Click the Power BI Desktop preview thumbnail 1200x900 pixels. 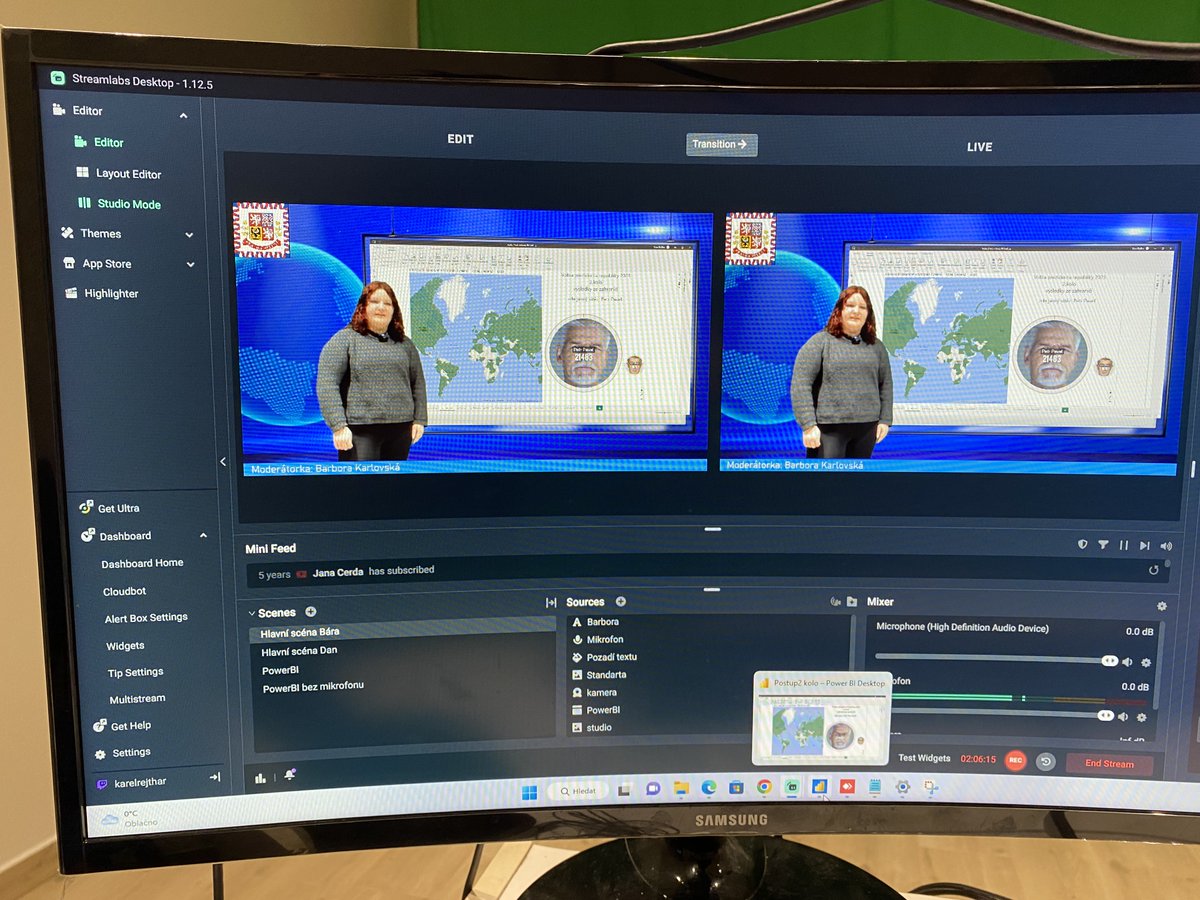tap(821, 721)
